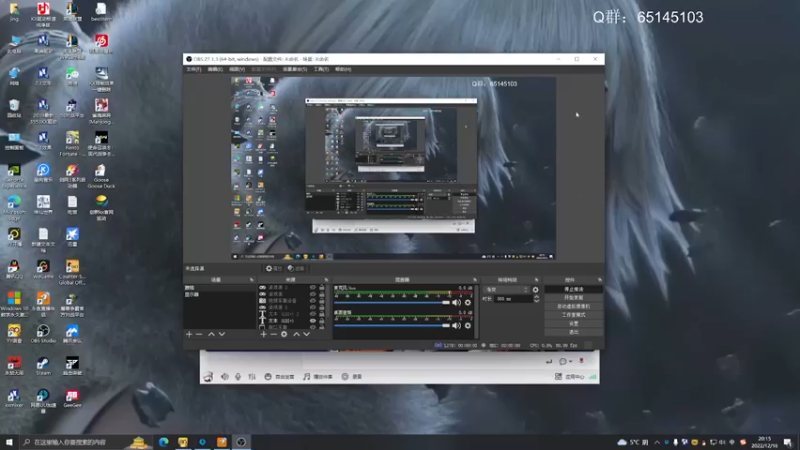The width and height of the screenshot is (800, 450).
Task: Toggle visibility of 文本 (GDI+) 2 source
Action: (x=313, y=314)
